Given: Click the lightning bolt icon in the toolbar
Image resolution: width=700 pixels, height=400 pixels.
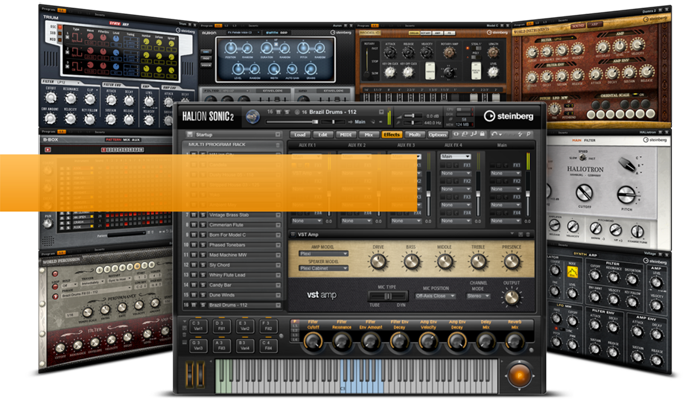Looking at the screenshot, I should [x=520, y=134].
